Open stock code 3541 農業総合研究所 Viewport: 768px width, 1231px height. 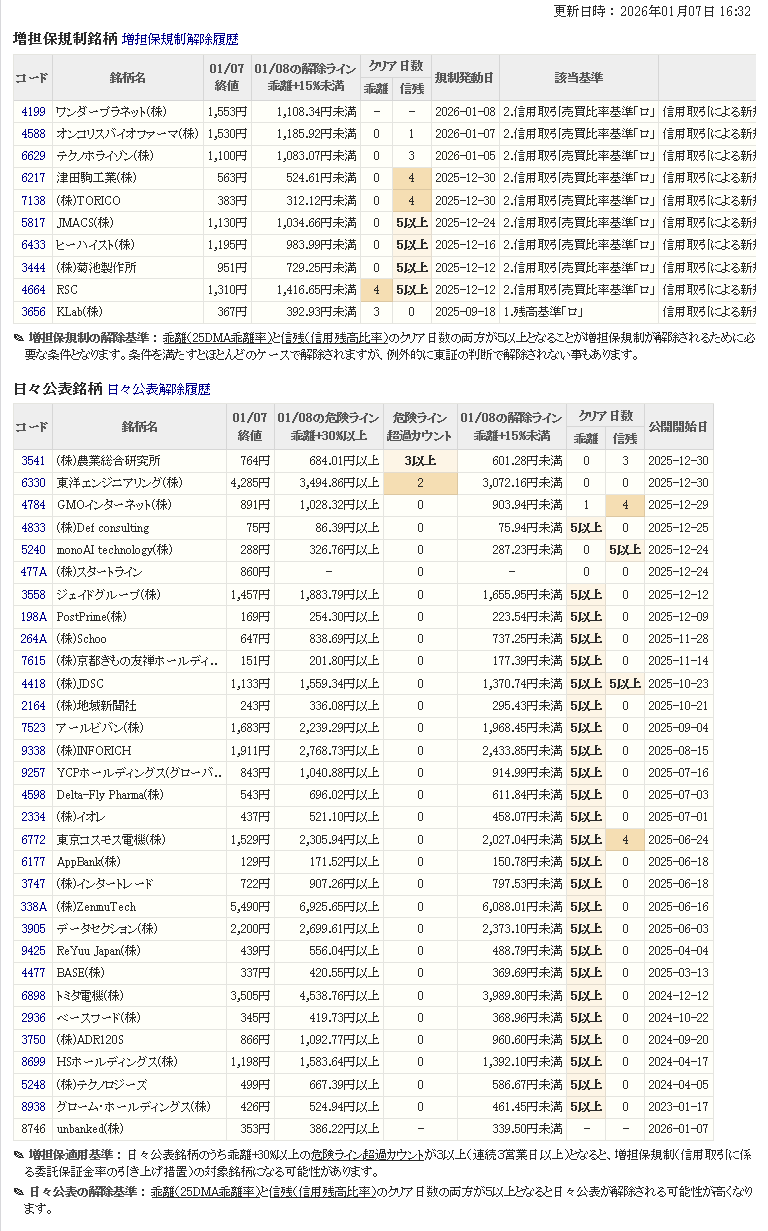[33, 461]
